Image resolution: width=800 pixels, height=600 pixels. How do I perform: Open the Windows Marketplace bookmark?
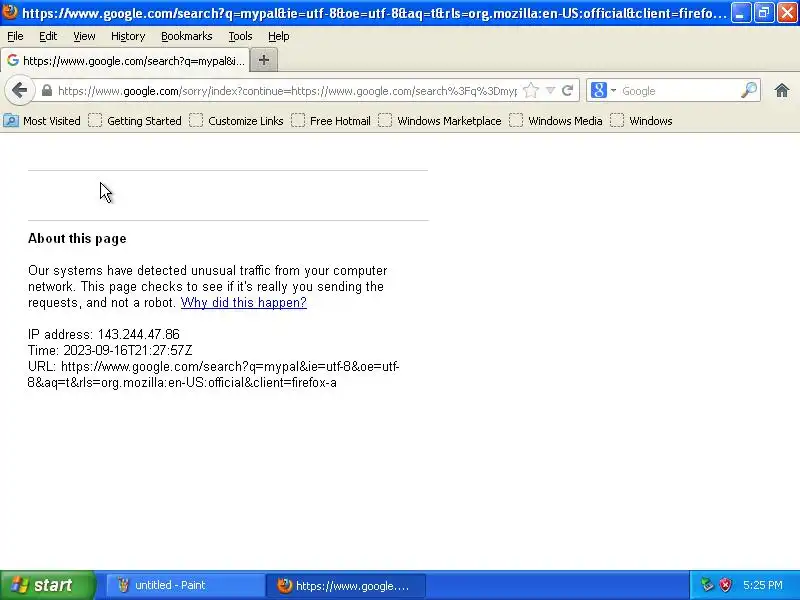(440, 121)
